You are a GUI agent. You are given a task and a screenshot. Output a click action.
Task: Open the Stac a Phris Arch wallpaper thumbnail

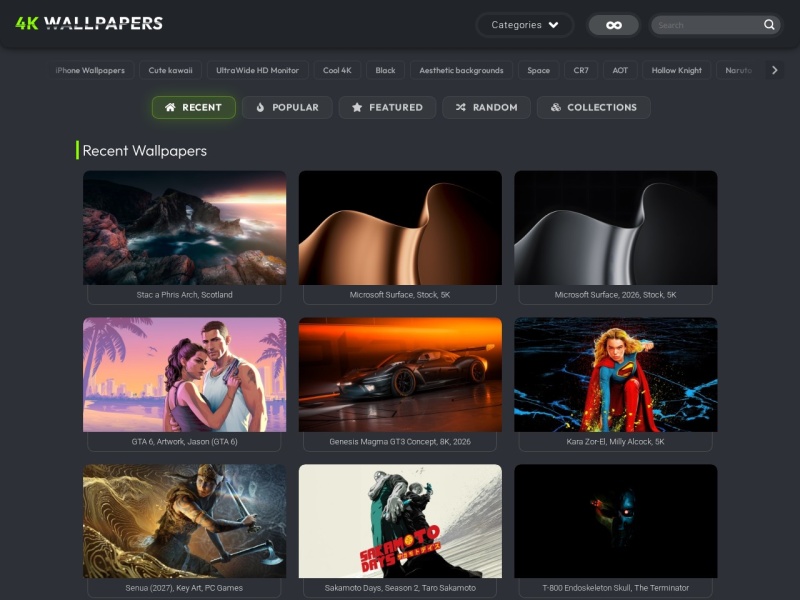coord(185,228)
